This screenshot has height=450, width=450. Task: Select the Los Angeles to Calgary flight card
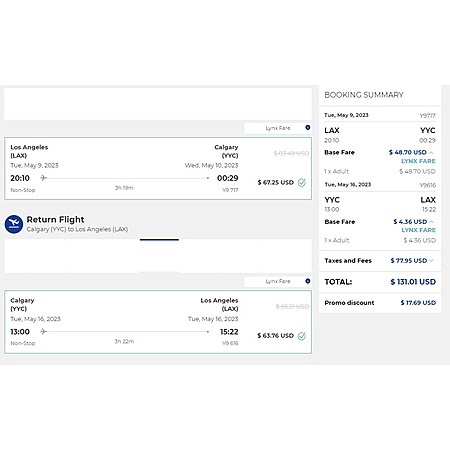tap(158, 168)
